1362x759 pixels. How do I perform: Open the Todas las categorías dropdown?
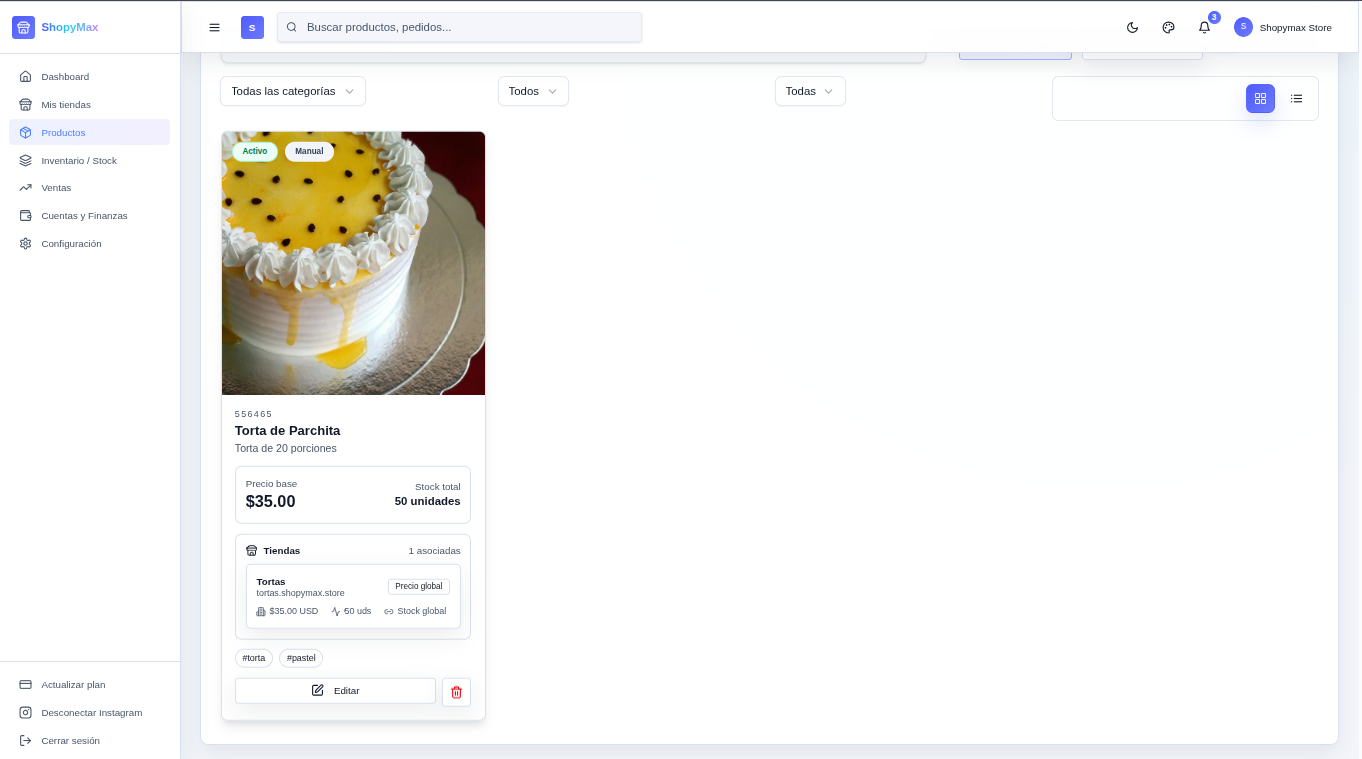pyautogui.click(x=292, y=91)
